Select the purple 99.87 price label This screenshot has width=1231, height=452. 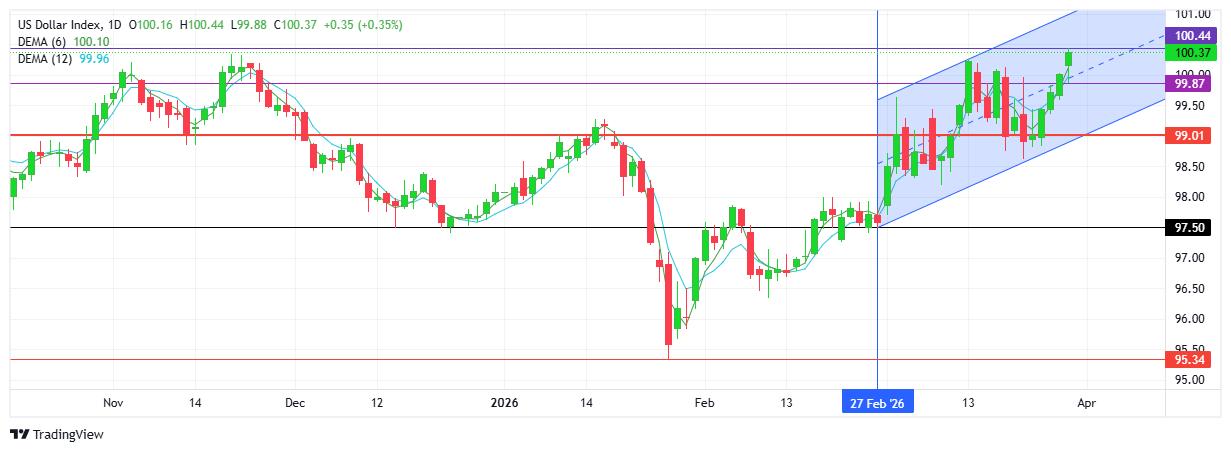tap(1194, 85)
